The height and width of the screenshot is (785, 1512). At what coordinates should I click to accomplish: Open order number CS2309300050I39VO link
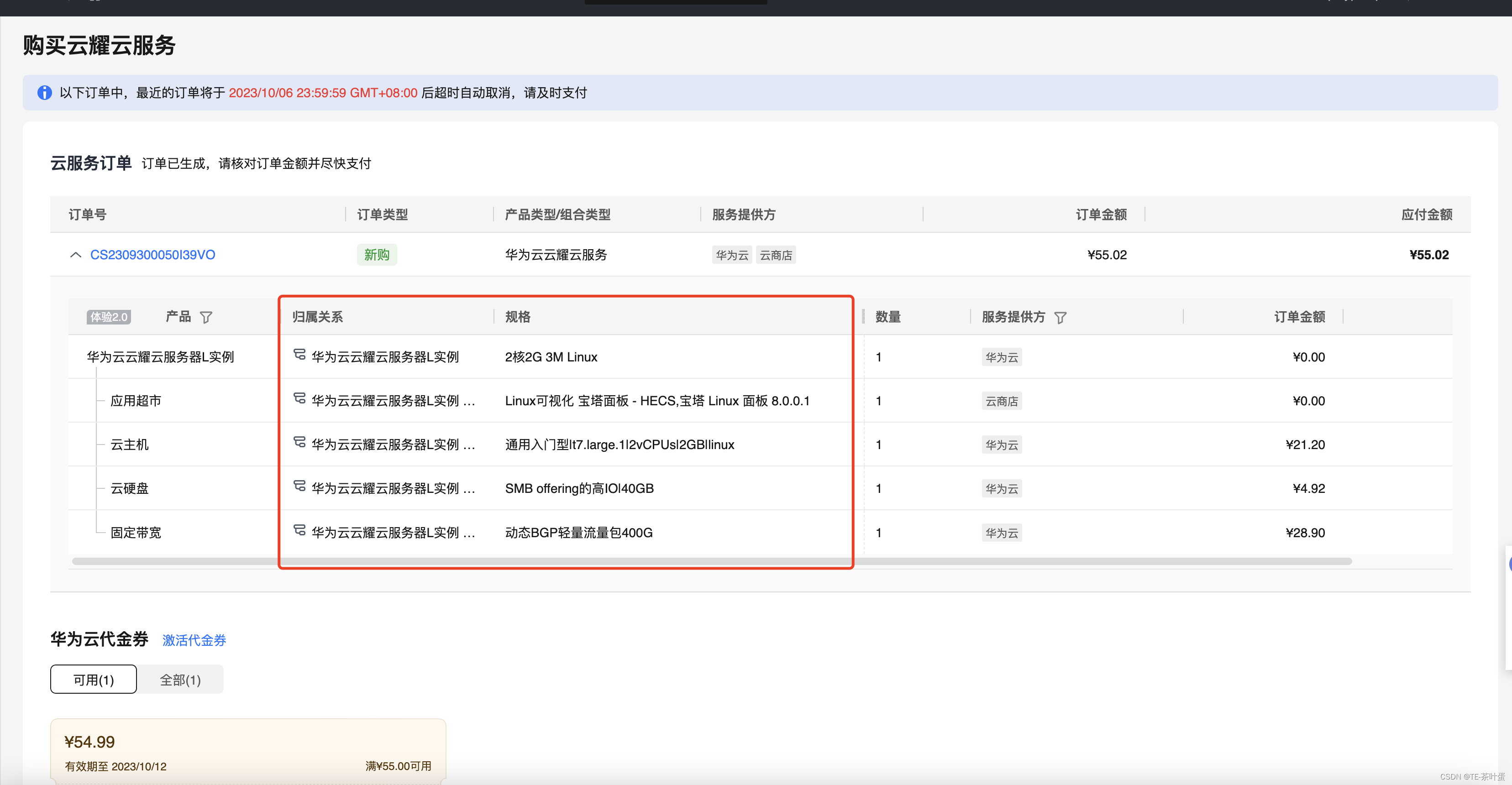(152, 255)
